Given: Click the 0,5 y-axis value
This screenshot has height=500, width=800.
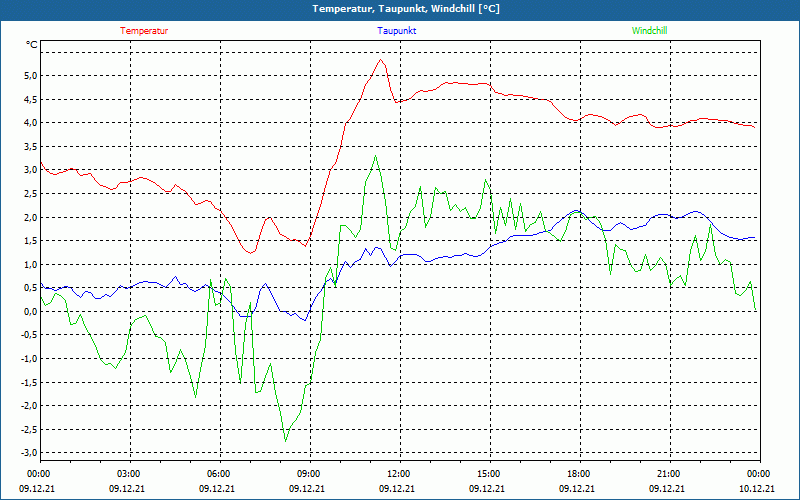Looking at the screenshot, I should [32, 288].
